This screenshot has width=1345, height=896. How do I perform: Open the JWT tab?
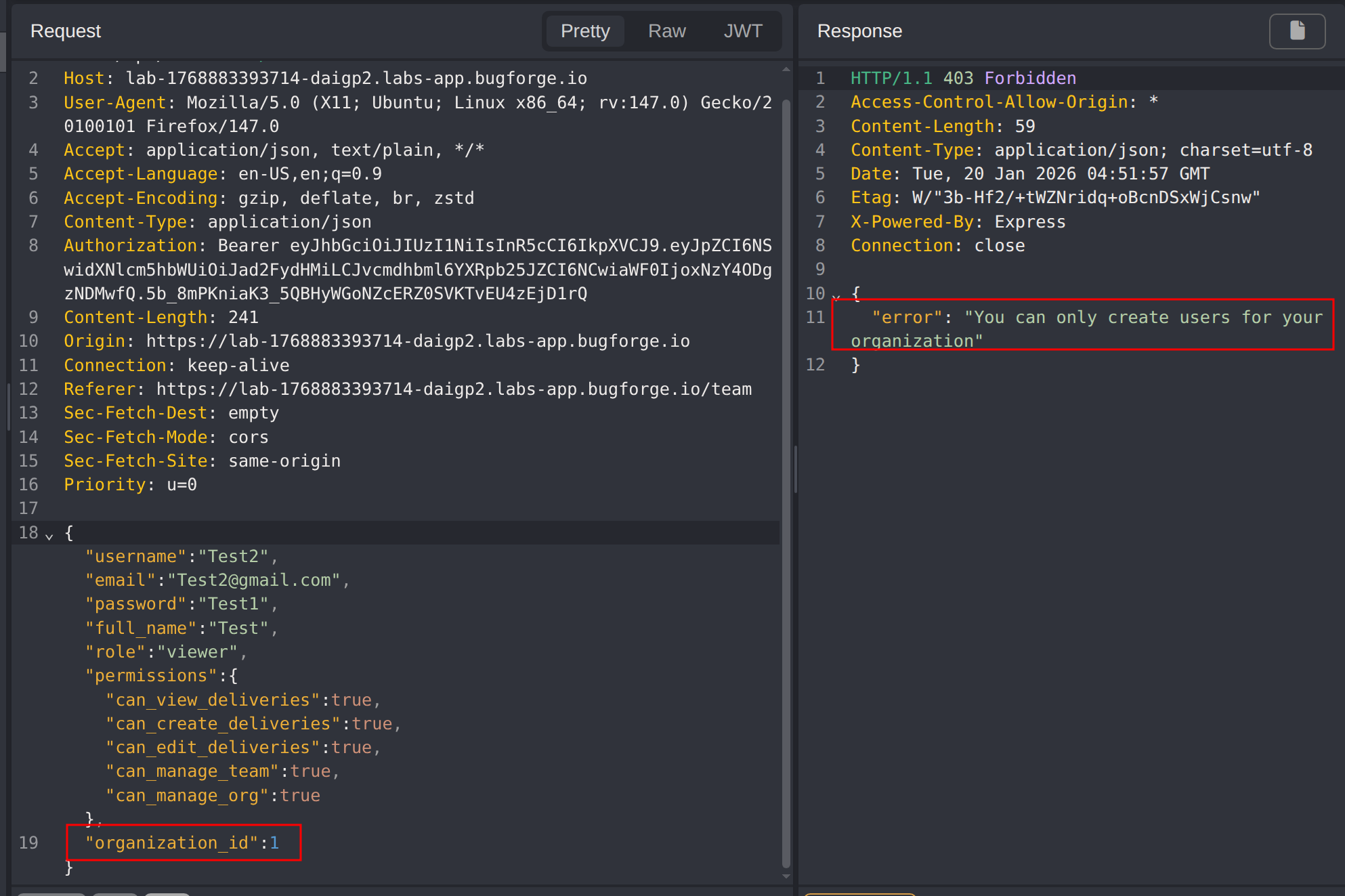742,31
